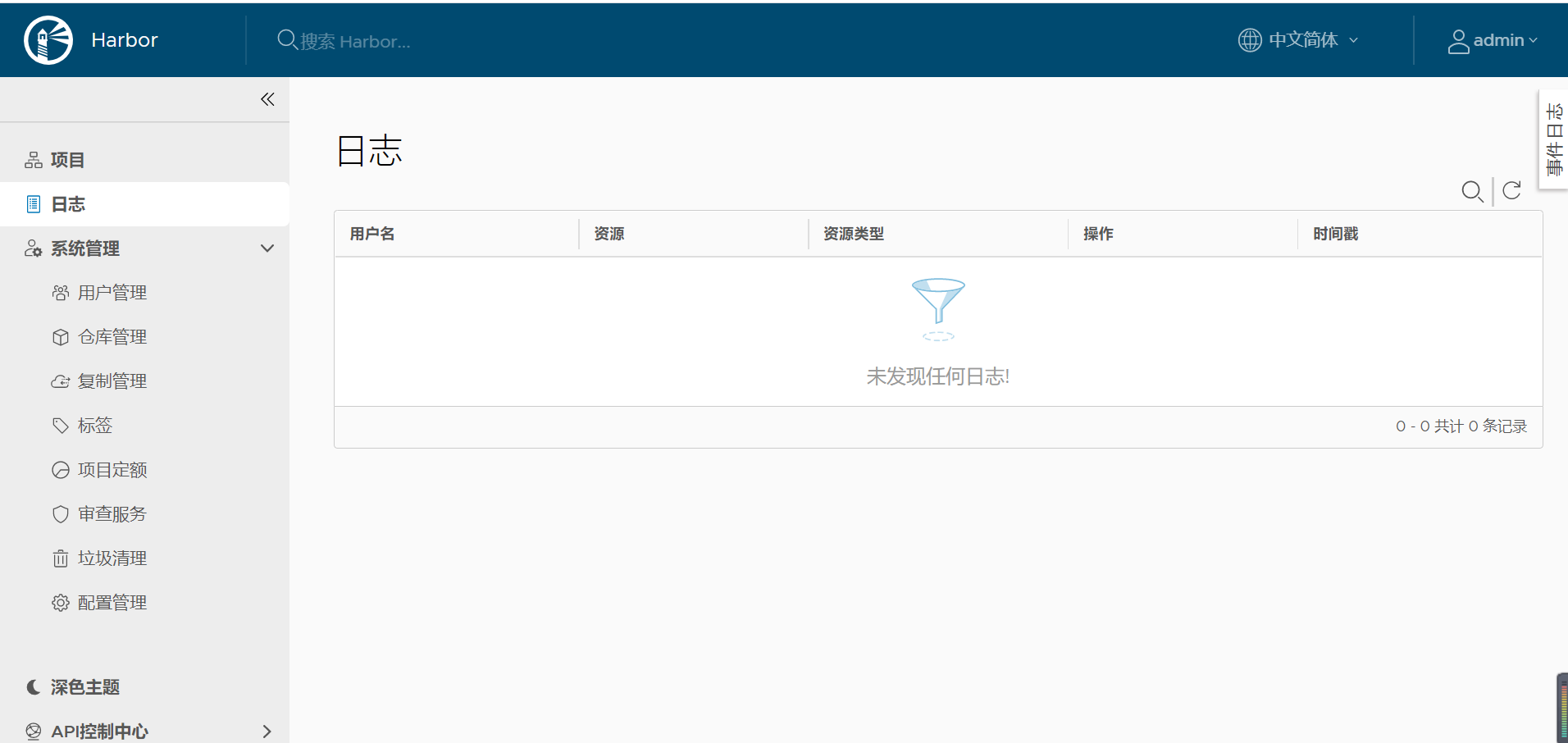Viewport: 1568px width, 743px height.
Task: Click the 资源类型 column header
Action: 854,234
